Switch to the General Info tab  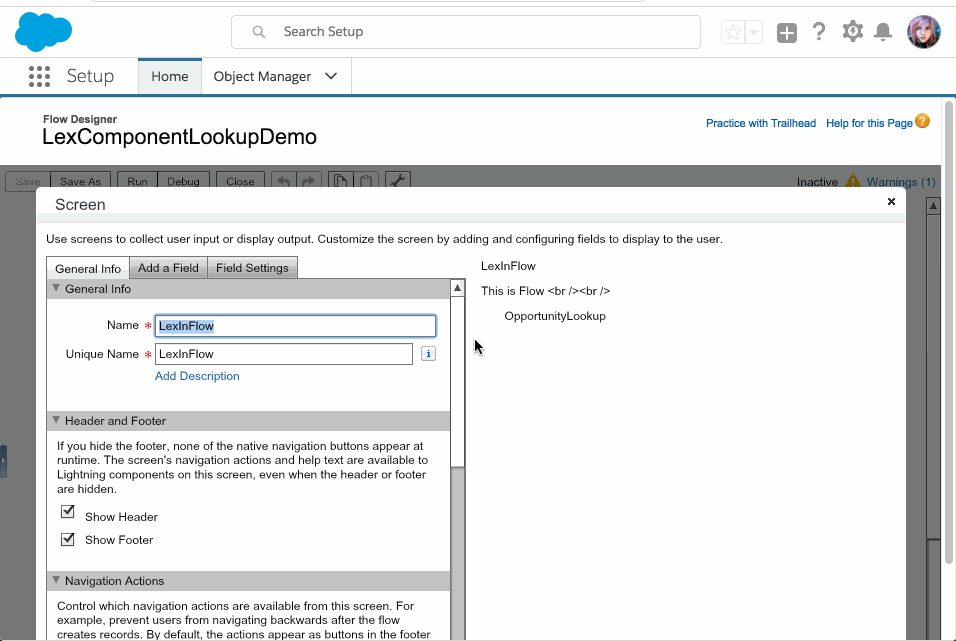click(88, 268)
